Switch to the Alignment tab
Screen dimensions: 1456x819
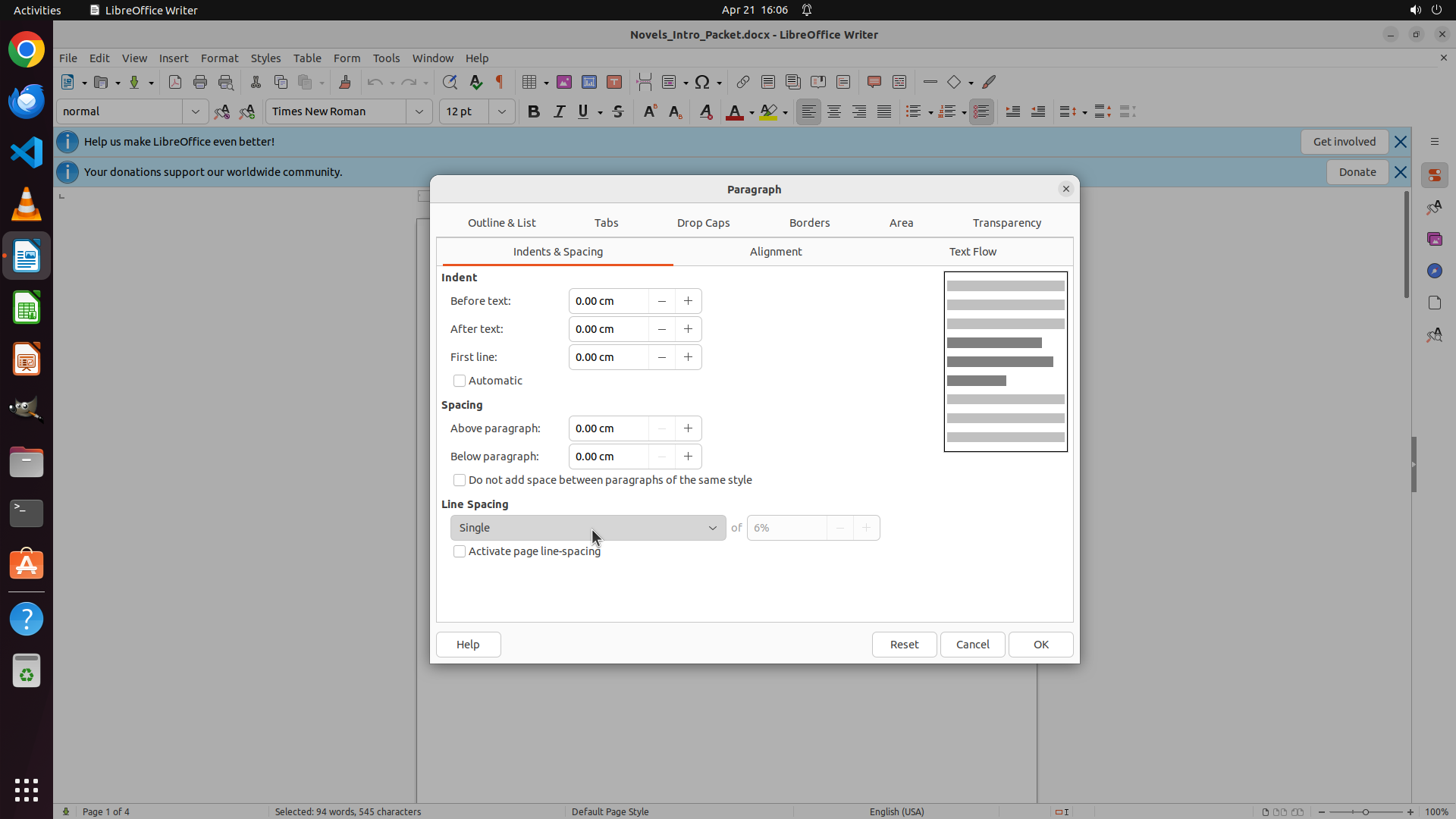(775, 252)
